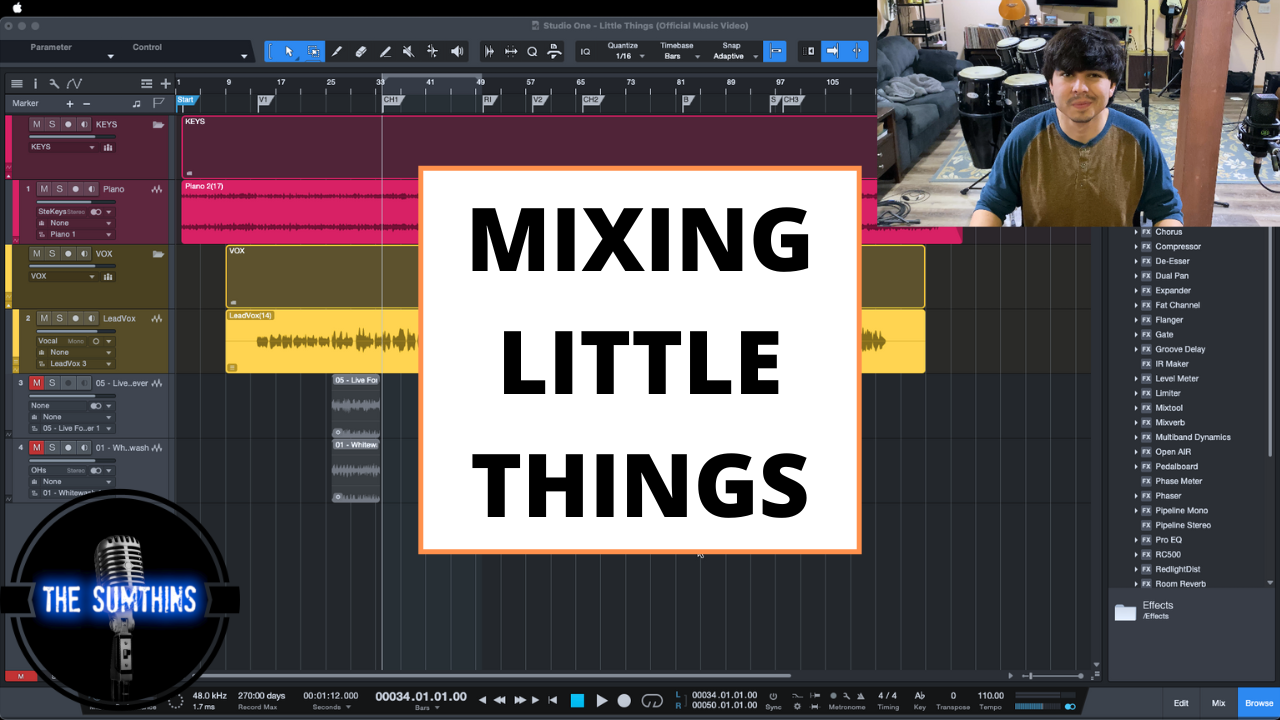This screenshot has height=720, width=1280.
Task: Switch to the Mix view
Action: pos(1218,703)
